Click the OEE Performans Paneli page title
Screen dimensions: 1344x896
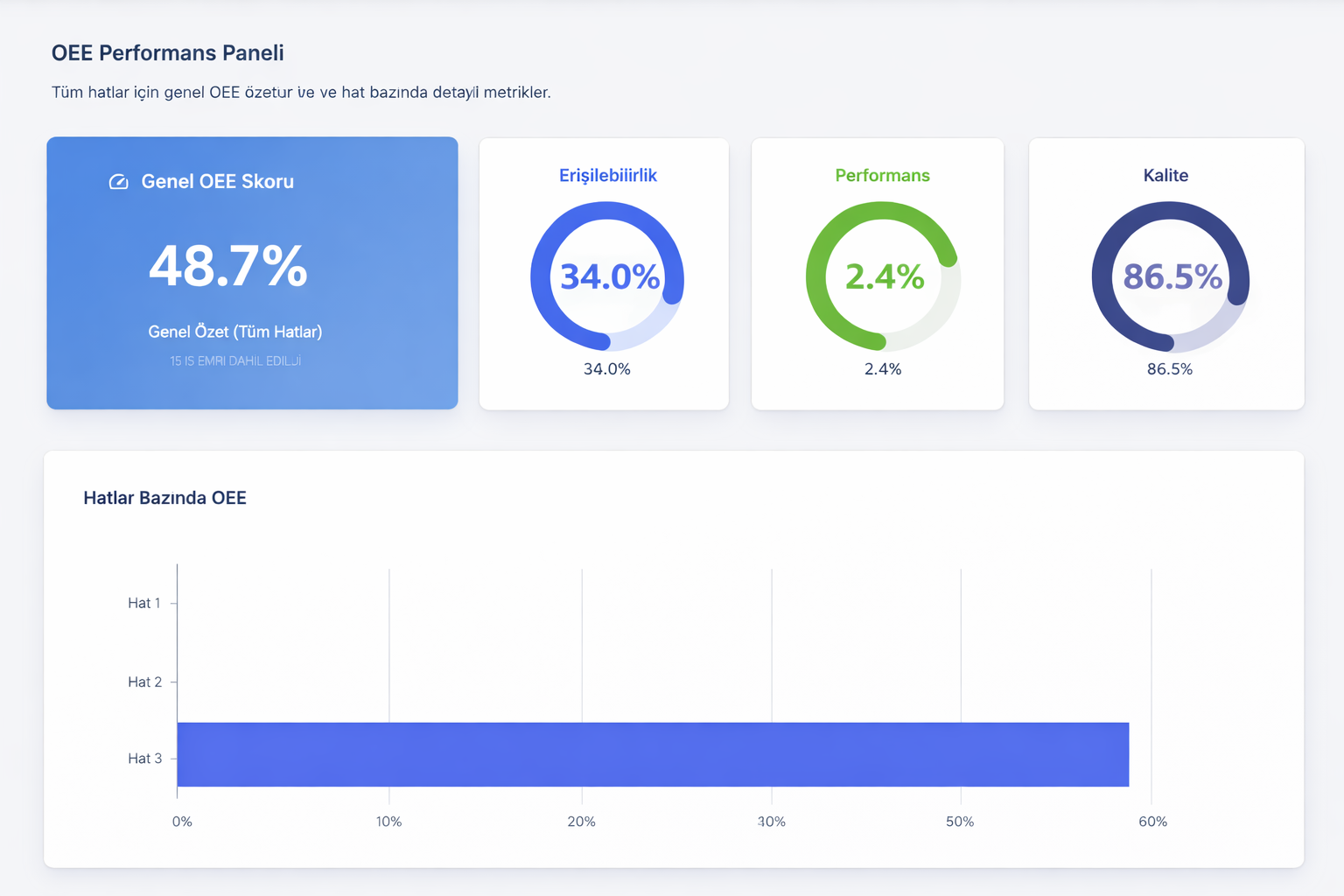coord(167,52)
